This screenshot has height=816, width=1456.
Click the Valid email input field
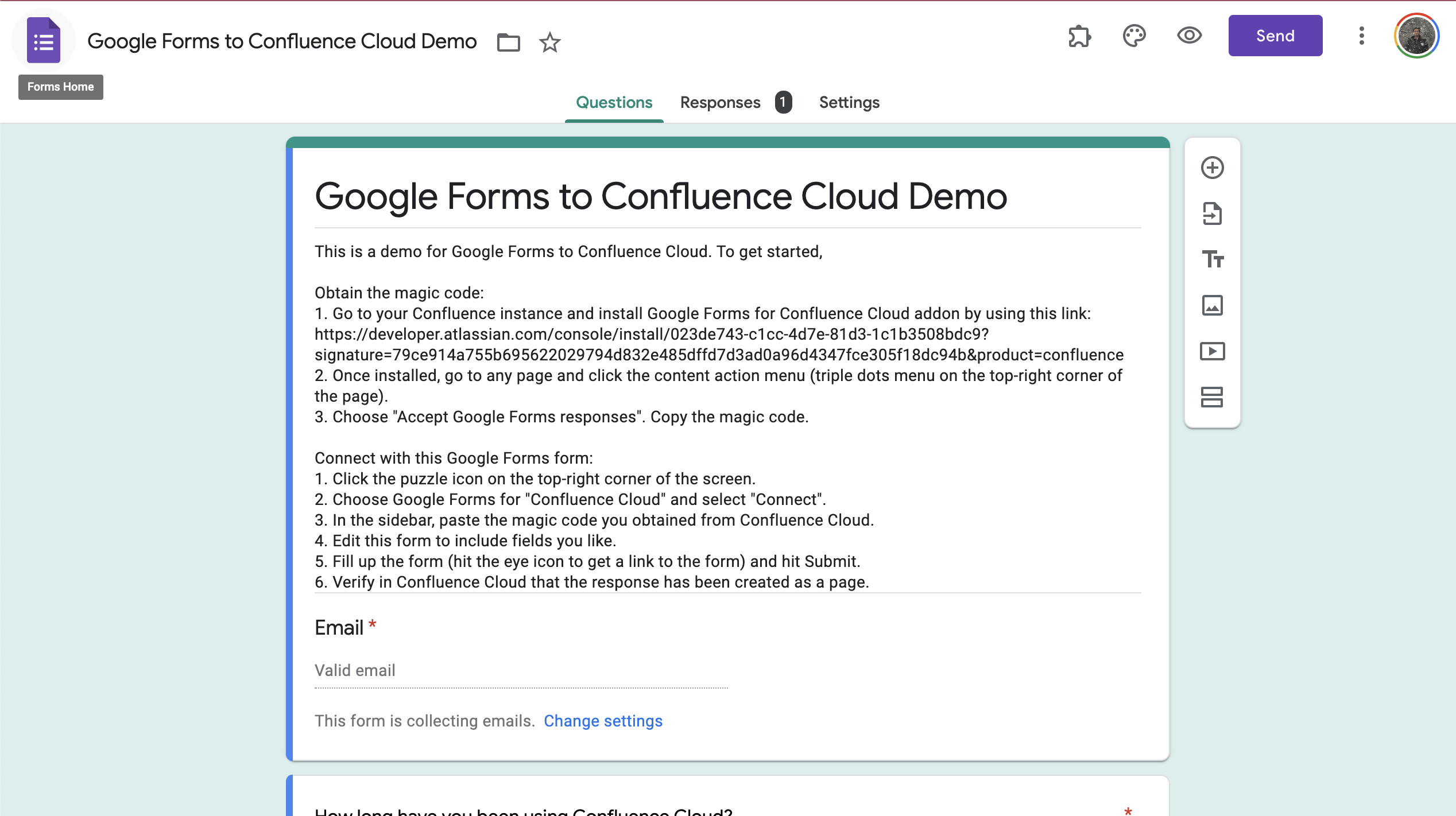521,671
